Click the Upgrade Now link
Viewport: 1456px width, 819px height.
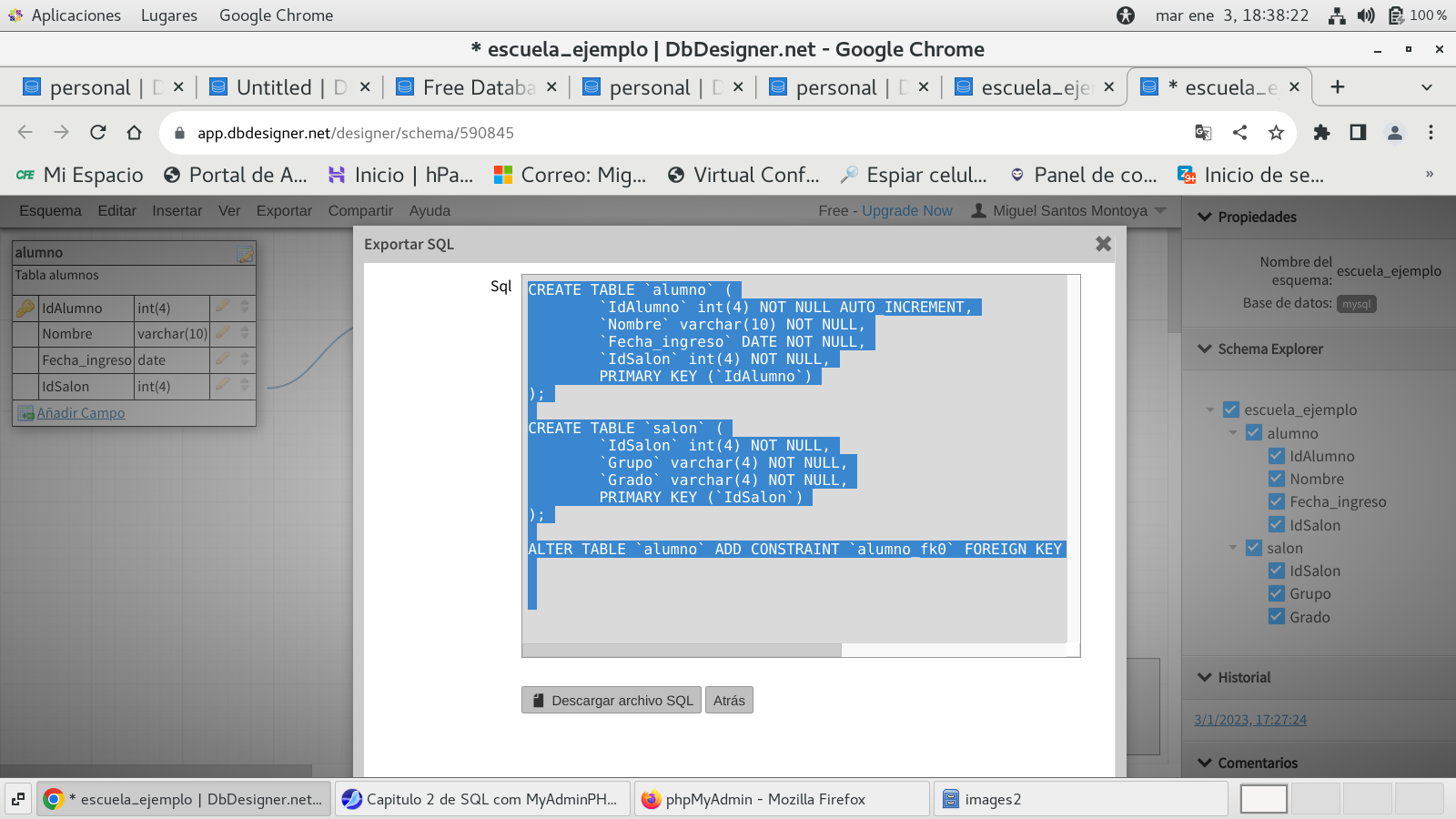[x=906, y=211]
